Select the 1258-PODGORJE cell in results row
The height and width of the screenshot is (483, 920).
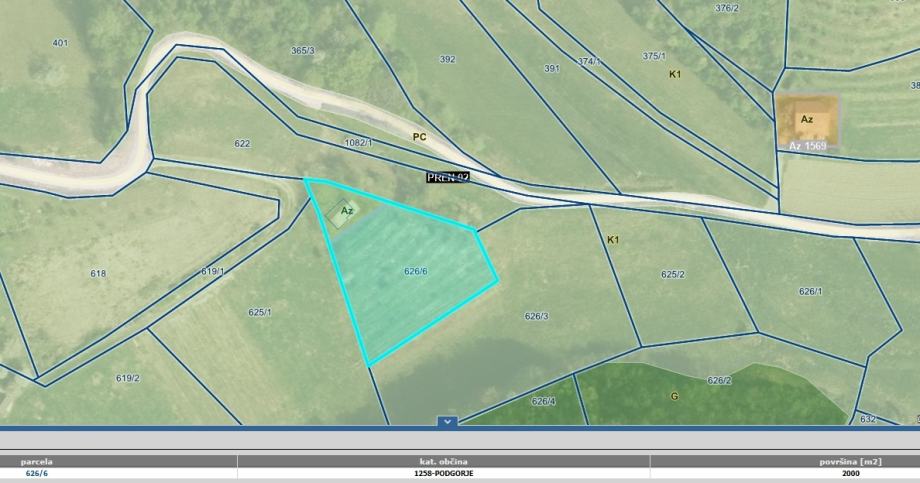(444, 474)
